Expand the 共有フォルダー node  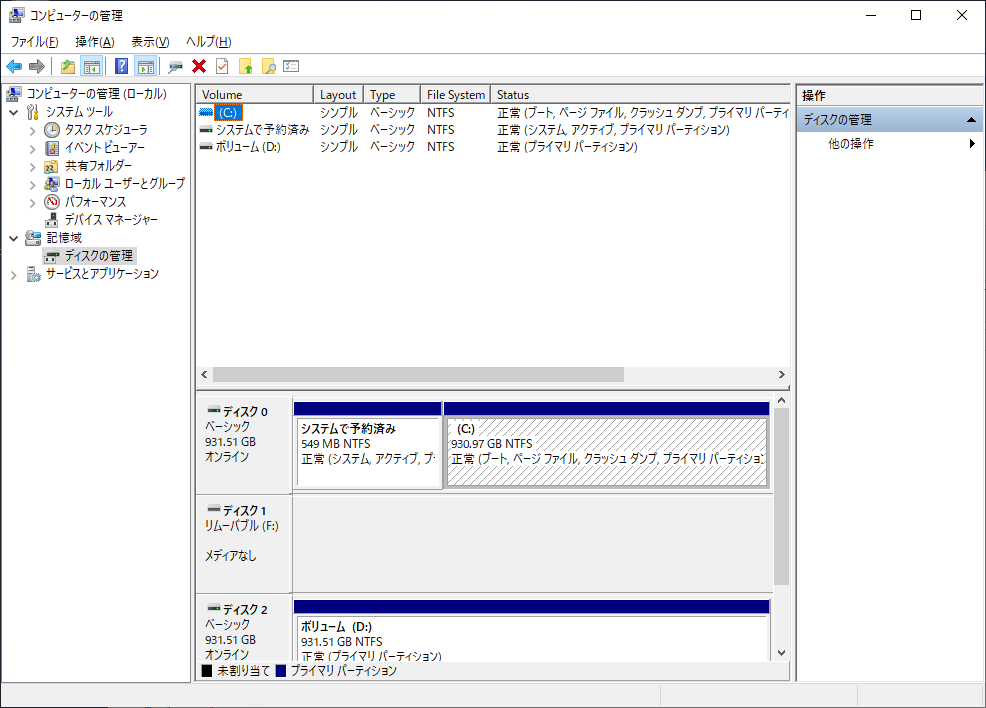[33, 167]
